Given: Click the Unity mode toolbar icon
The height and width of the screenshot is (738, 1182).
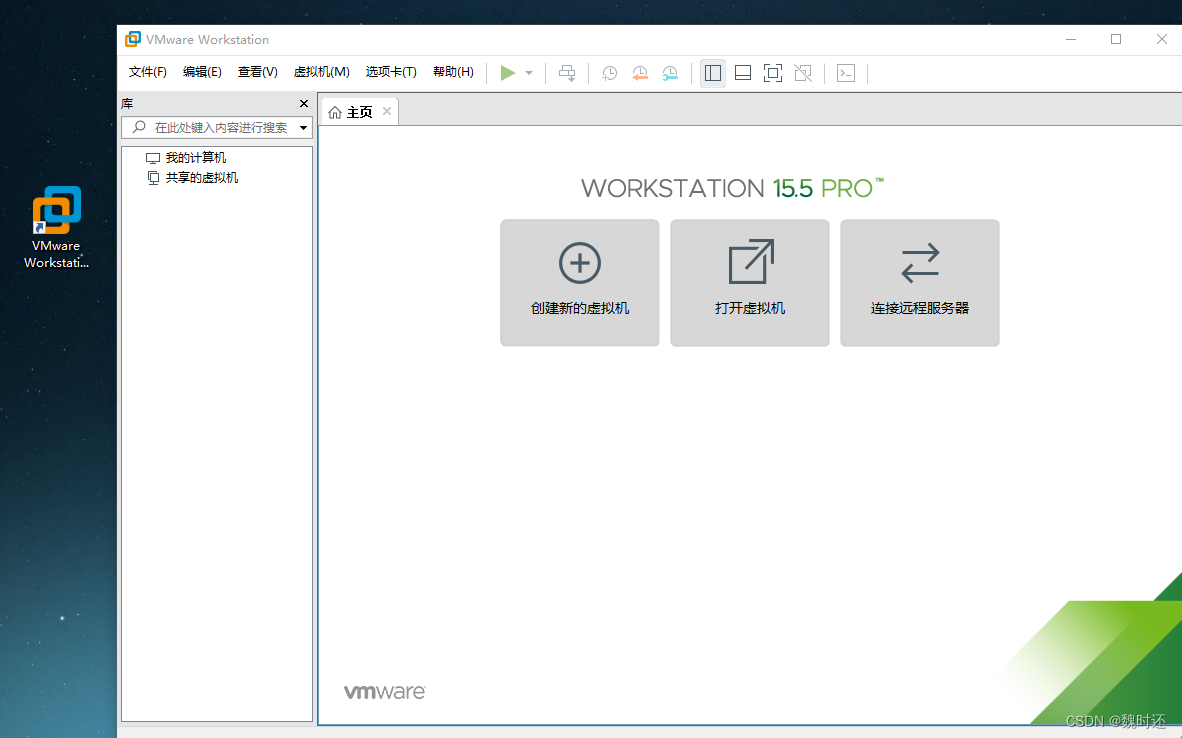Looking at the screenshot, I should pyautogui.click(x=803, y=73).
